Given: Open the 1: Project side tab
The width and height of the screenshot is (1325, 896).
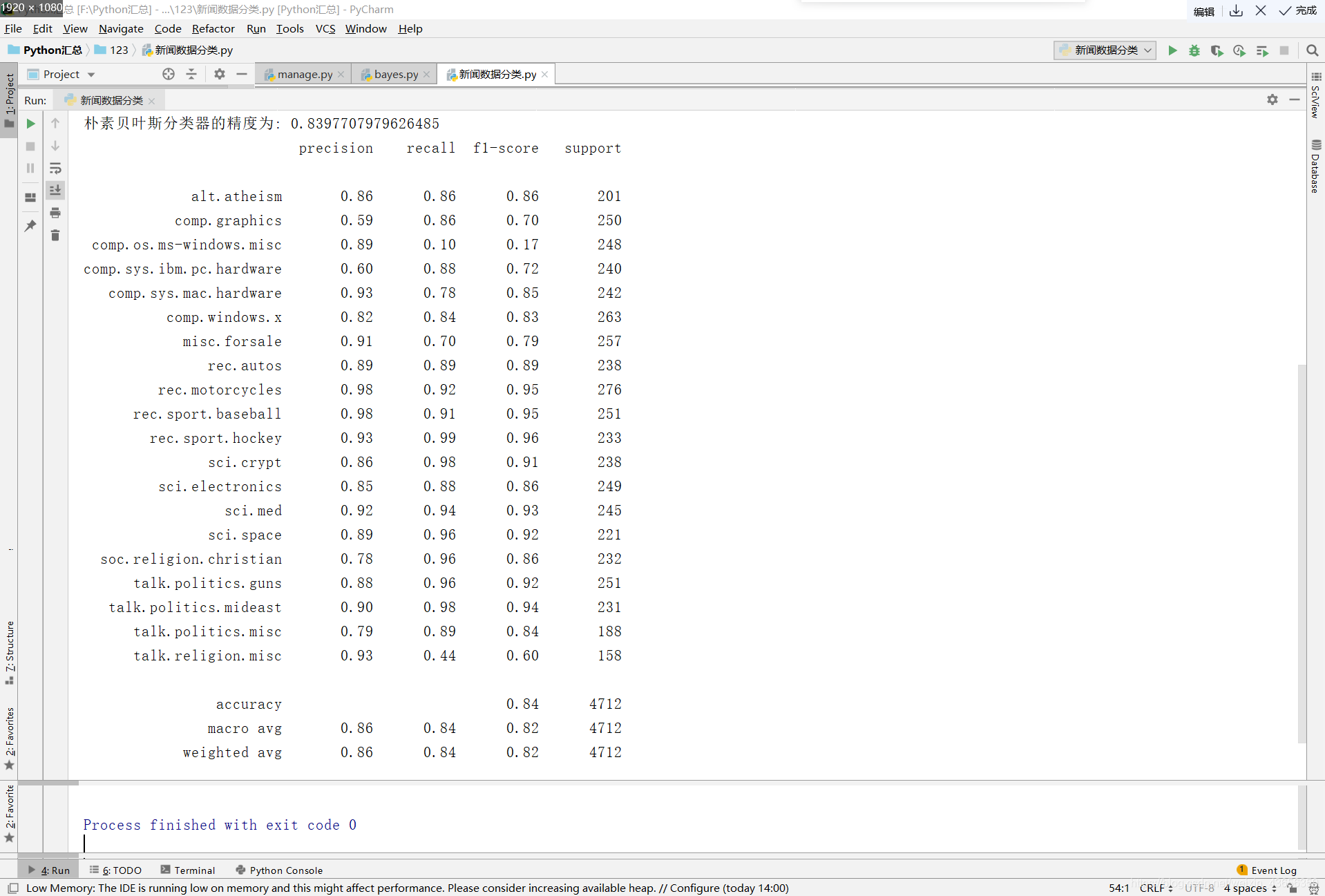Looking at the screenshot, I should [x=9, y=101].
